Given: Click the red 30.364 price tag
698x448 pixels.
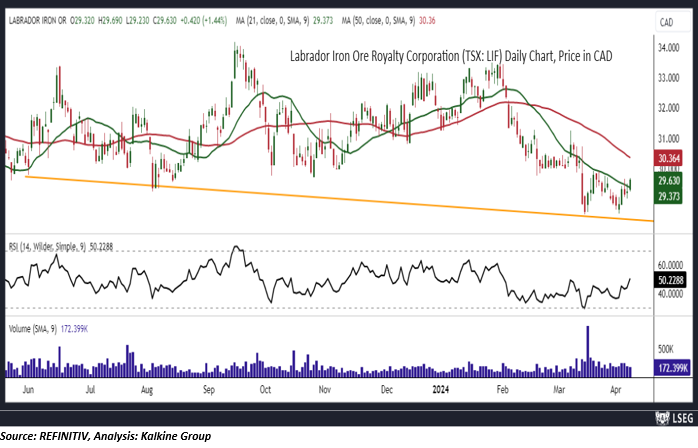Looking at the screenshot, I should coord(669,158).
